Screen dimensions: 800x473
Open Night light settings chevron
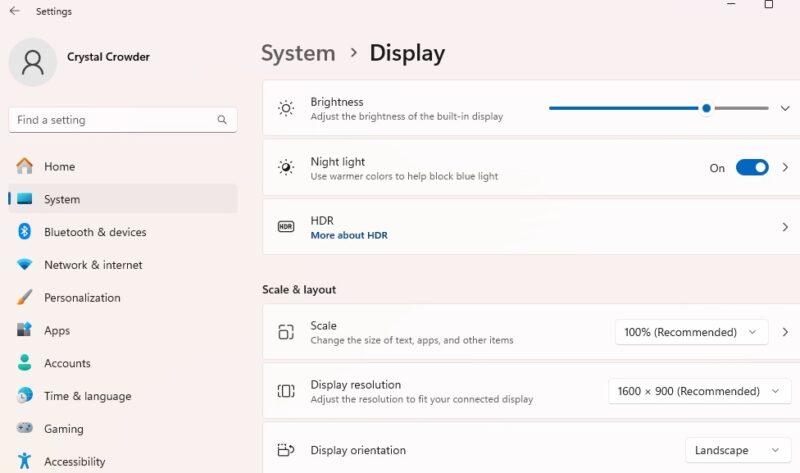coord(785,167)
